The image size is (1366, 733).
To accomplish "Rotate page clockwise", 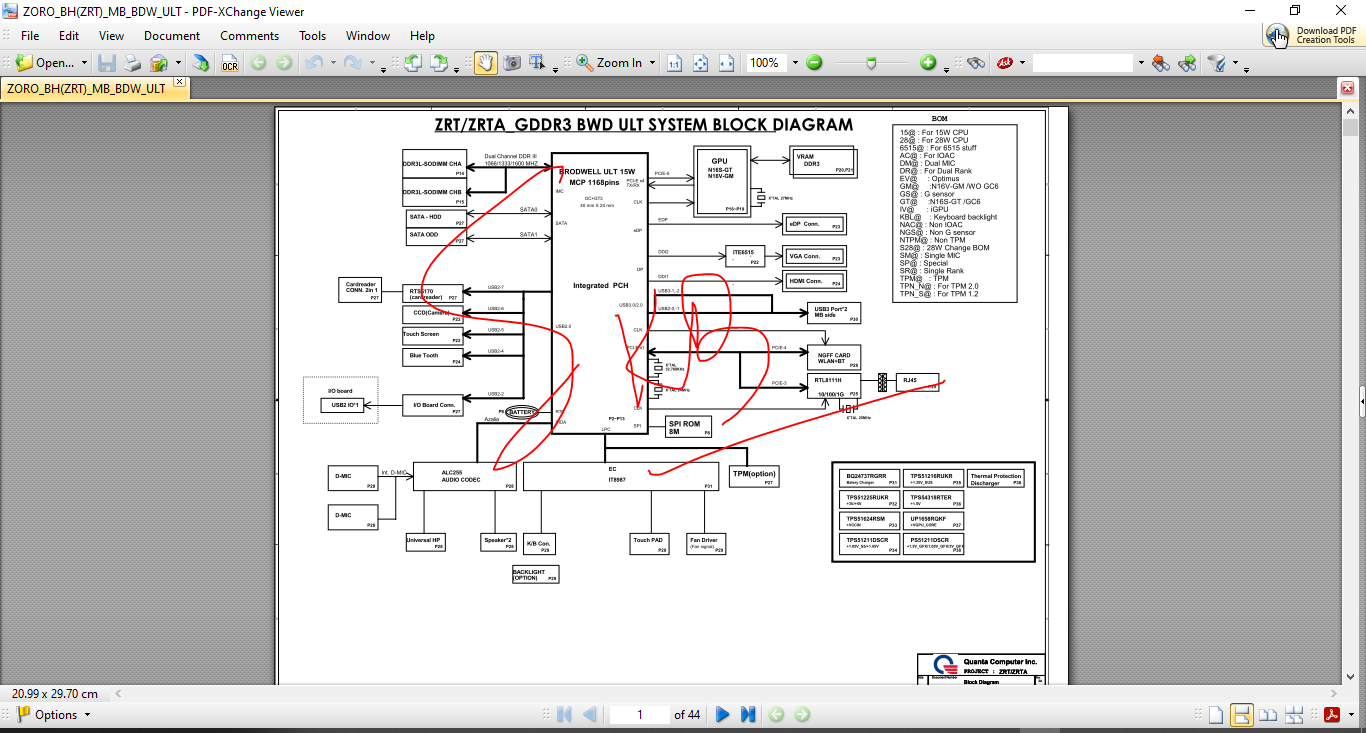I will click(x=438, y=63).
